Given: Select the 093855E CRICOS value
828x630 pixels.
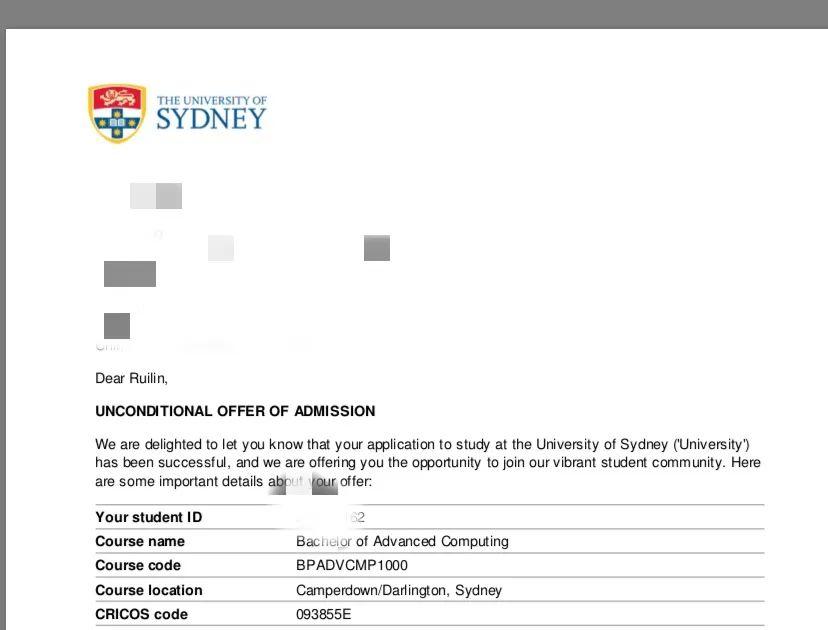Looking at the screenshot, I should click(x=323, y=614).
